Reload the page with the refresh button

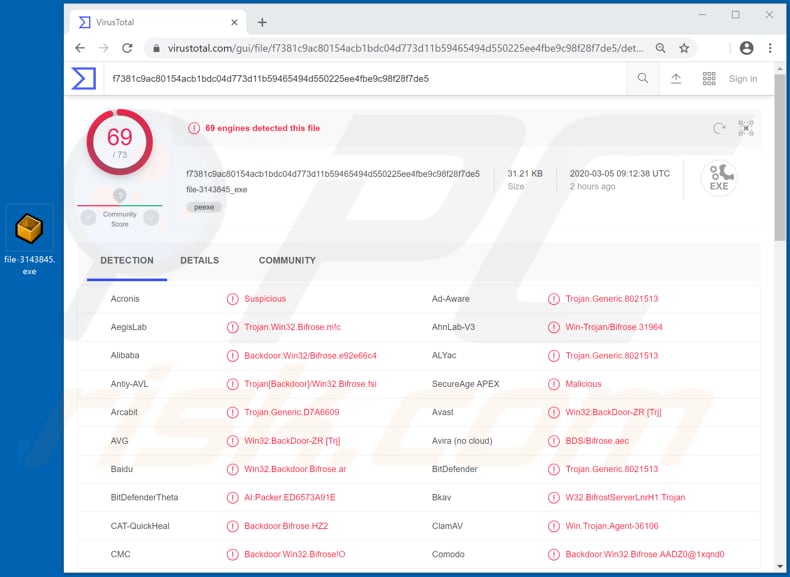127,48
